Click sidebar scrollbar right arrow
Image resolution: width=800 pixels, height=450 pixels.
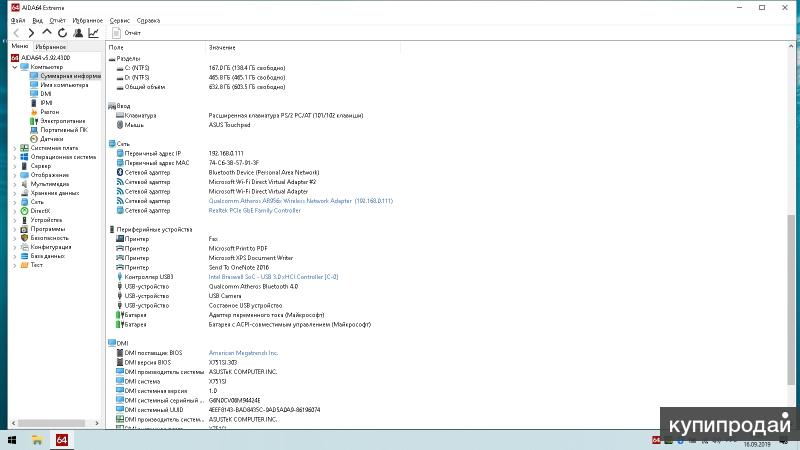coord(96,423)
